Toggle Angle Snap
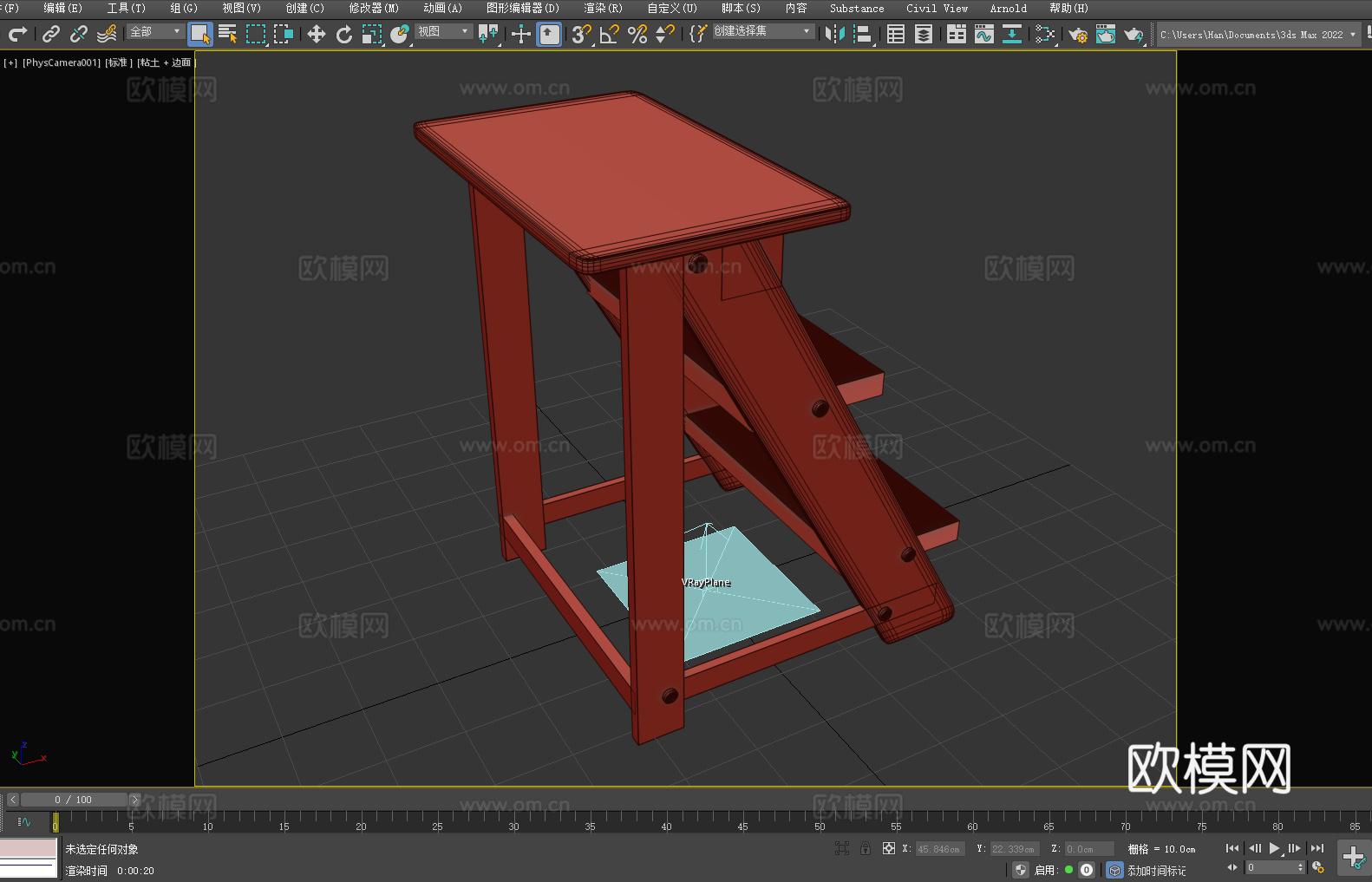Image resolution: width=1372 pixels, height=882 pixels. pos(610,34)
